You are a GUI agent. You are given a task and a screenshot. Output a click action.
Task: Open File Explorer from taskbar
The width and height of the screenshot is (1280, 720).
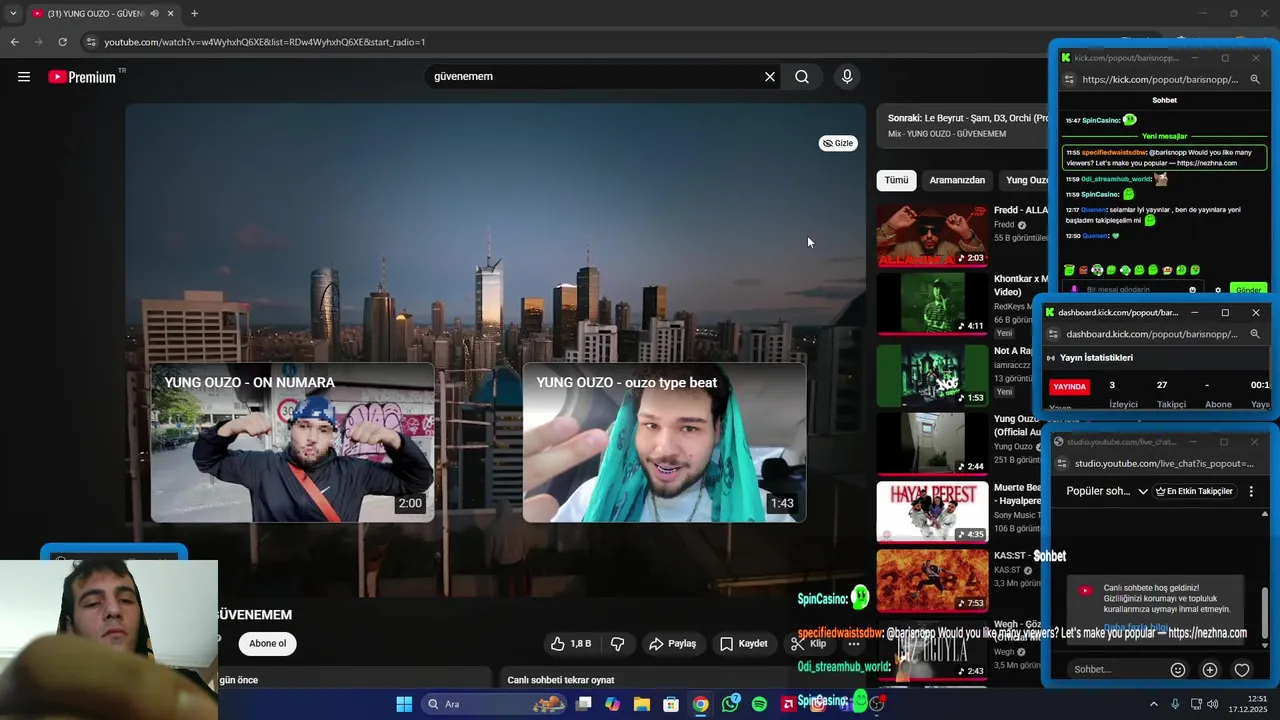tap(641, 704)
